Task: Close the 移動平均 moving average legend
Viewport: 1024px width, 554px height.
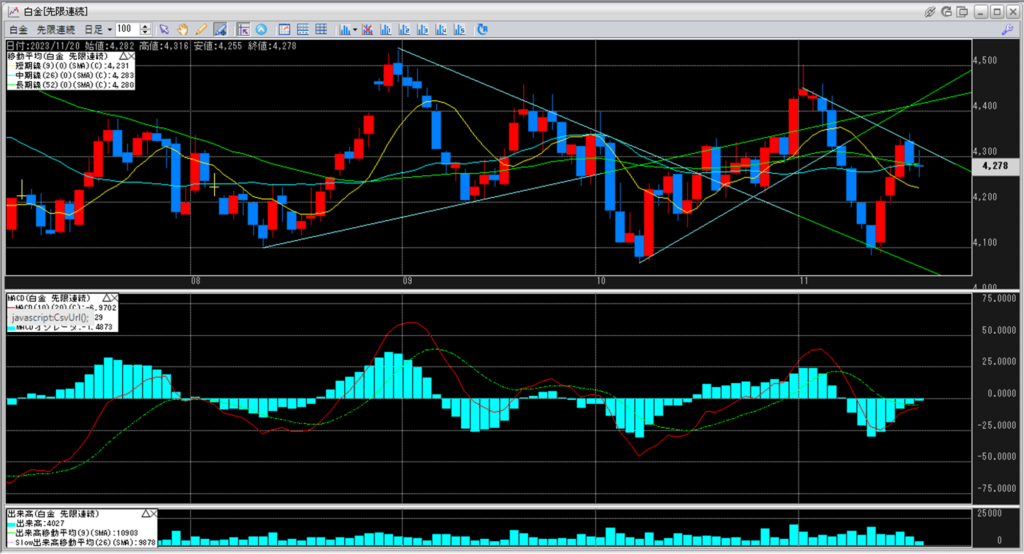Action: pyautogui.click(x=131, y=57)
